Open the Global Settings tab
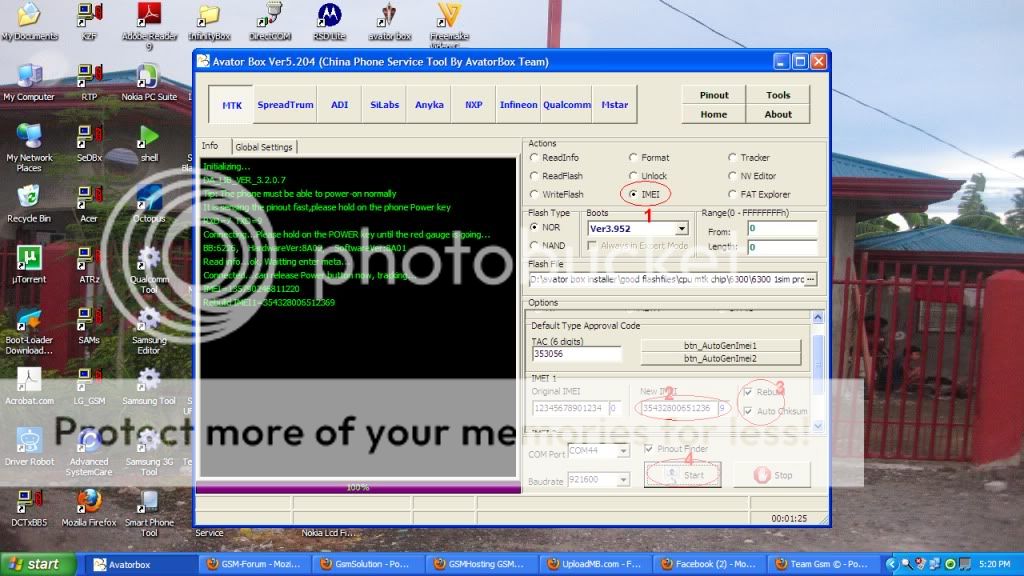The height and width of the screenshot is (576, 1024). pyautogui.click(x=264, y=147)
